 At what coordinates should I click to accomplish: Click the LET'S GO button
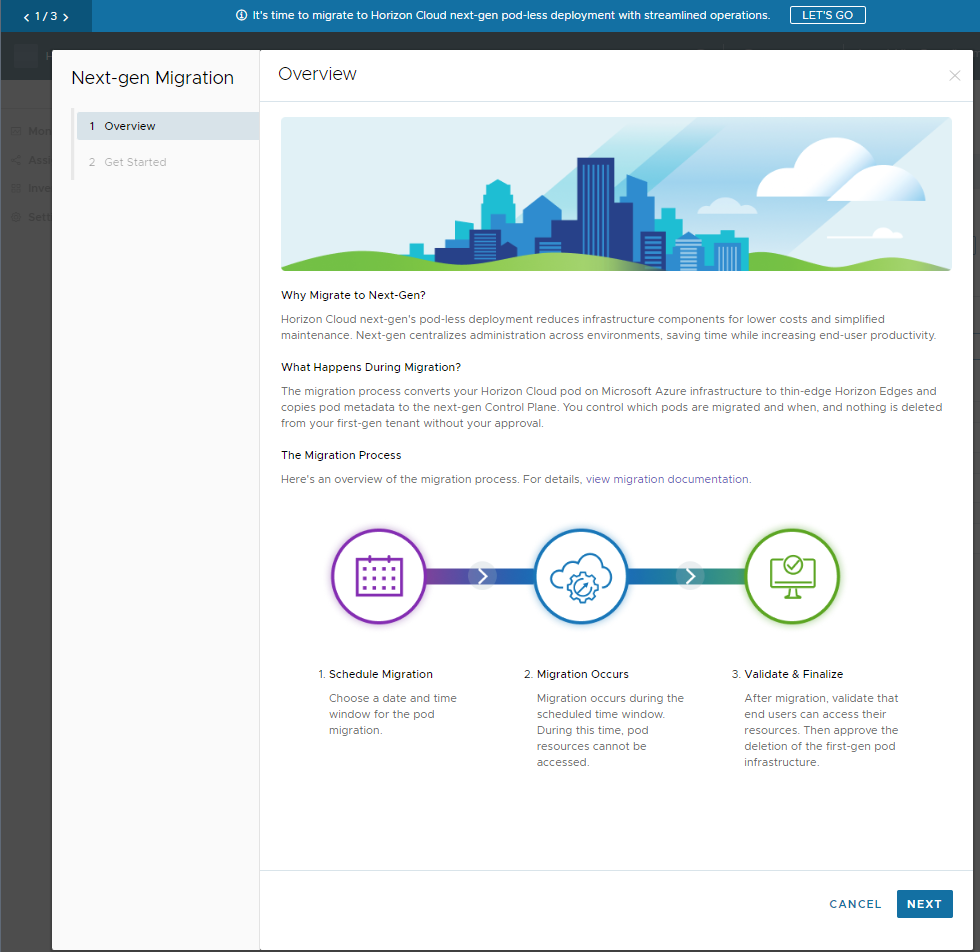coord(827,16)
